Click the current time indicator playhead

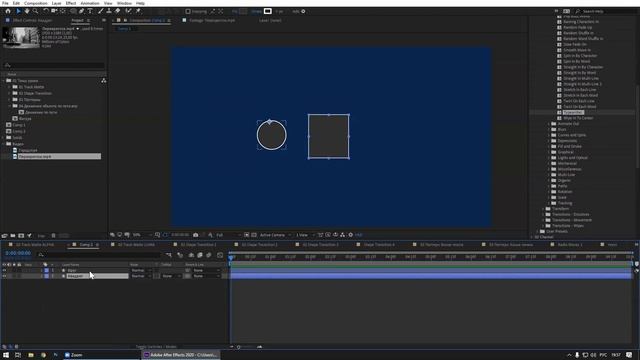point(231,257)
